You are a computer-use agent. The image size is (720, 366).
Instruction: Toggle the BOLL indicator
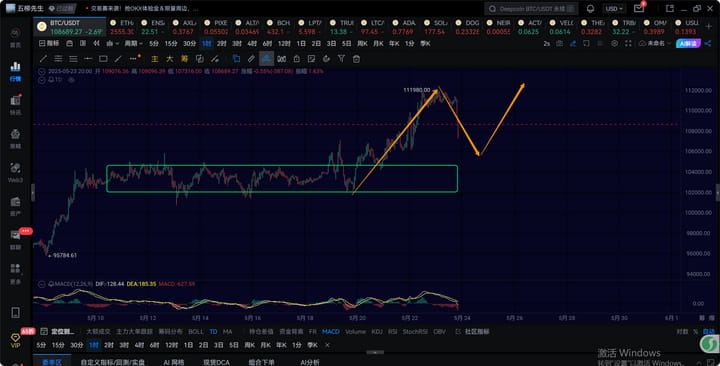point(196,332)
